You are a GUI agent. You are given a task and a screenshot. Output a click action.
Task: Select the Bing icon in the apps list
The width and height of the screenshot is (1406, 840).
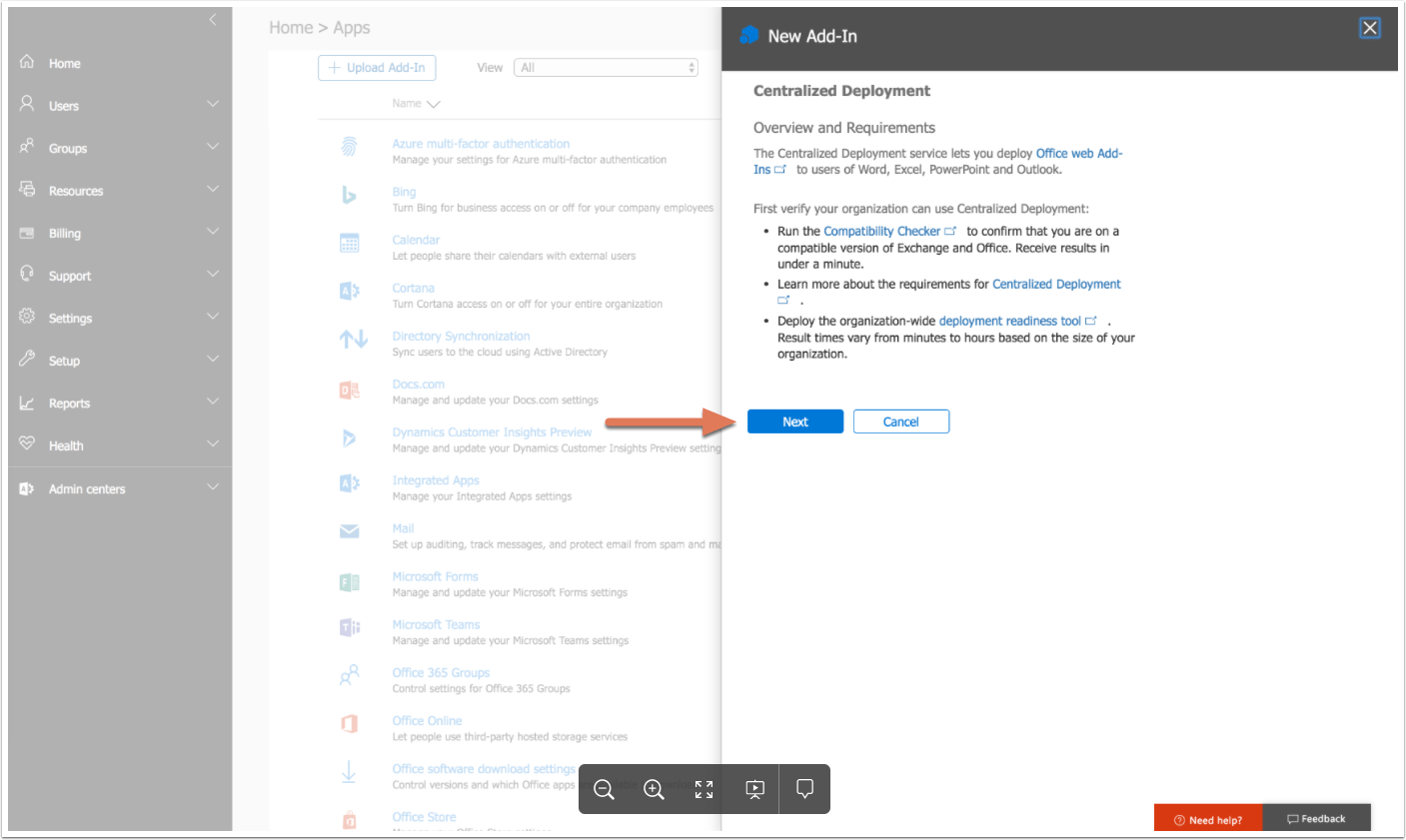point(349,197)
